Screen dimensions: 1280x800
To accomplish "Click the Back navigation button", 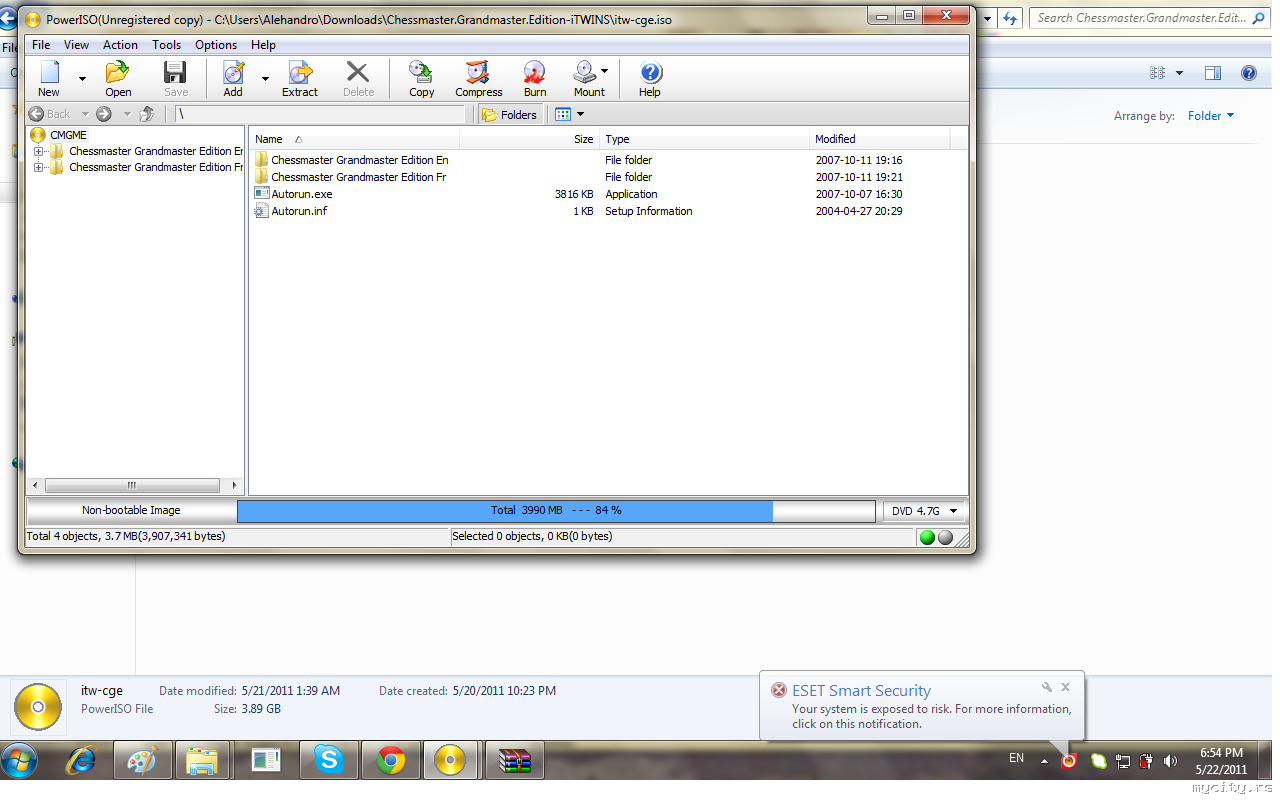I will (50, 114).
